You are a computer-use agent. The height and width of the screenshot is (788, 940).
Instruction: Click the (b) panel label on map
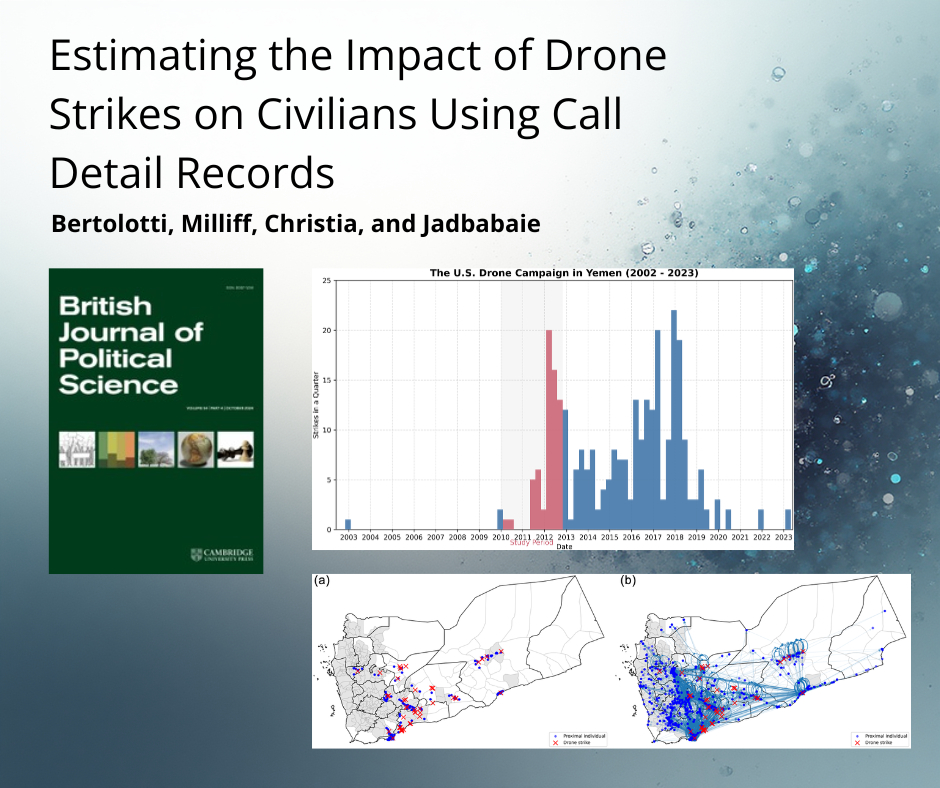[625, 581]
